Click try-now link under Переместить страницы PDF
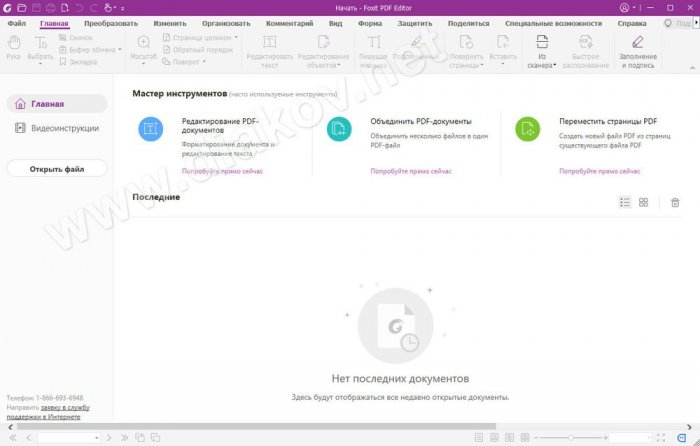This screenshot has height=446, width=700. [x=600, y=171]
